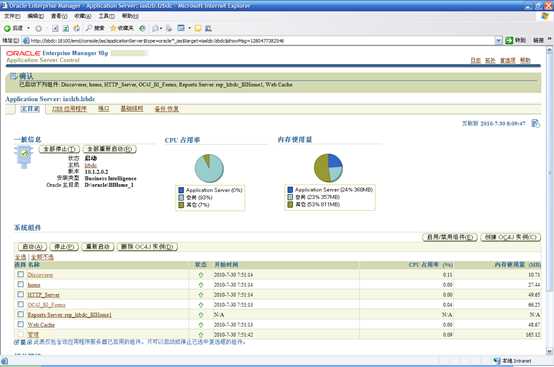The height and width of the screenshot is (367, 554).
Task: Click the light blue idle CPU legend swatch
Action: click(x=181, y=197)
